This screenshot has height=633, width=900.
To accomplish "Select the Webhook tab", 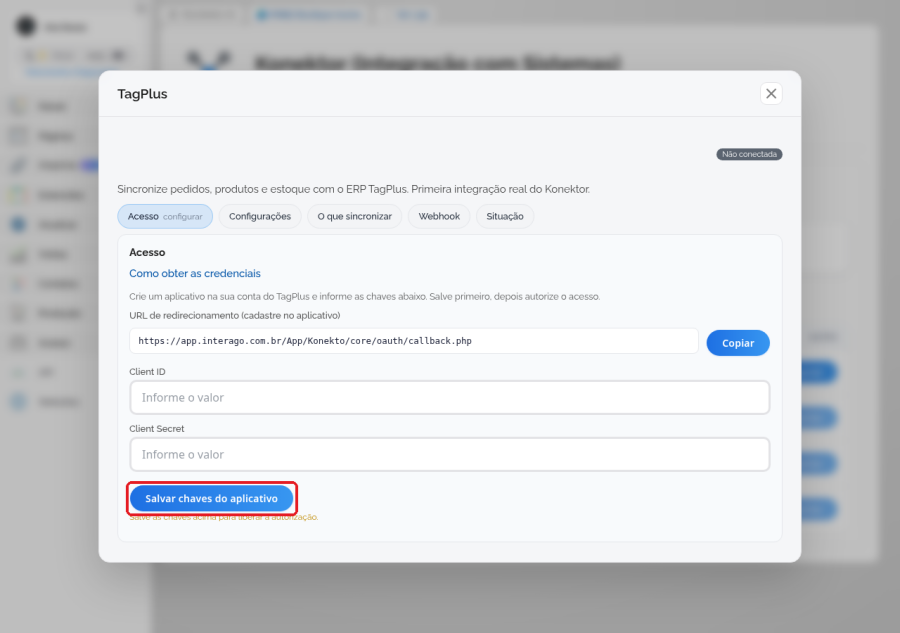I will (439, 216).
